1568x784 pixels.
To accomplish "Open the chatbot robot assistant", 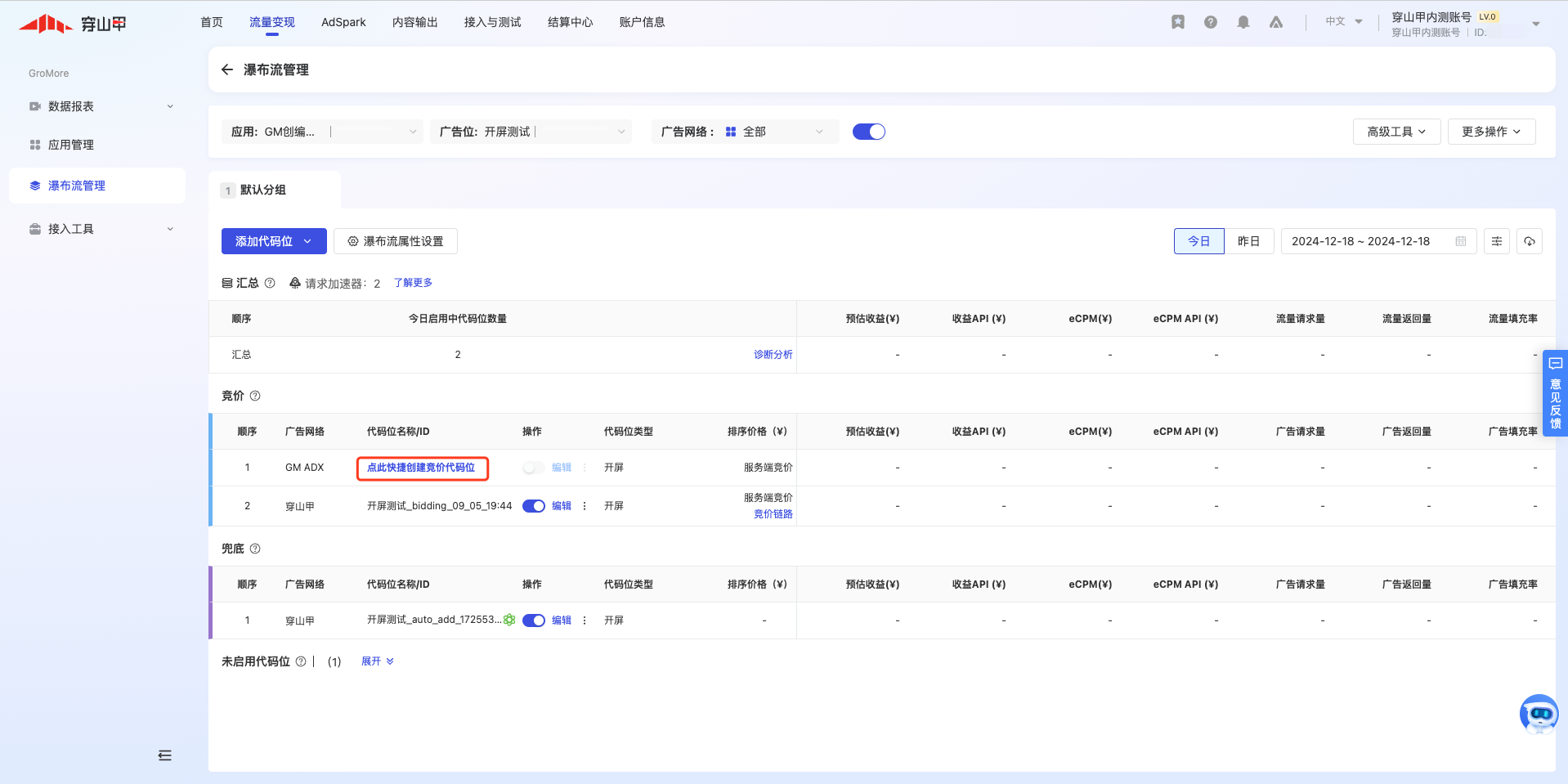I will 1539,714.
